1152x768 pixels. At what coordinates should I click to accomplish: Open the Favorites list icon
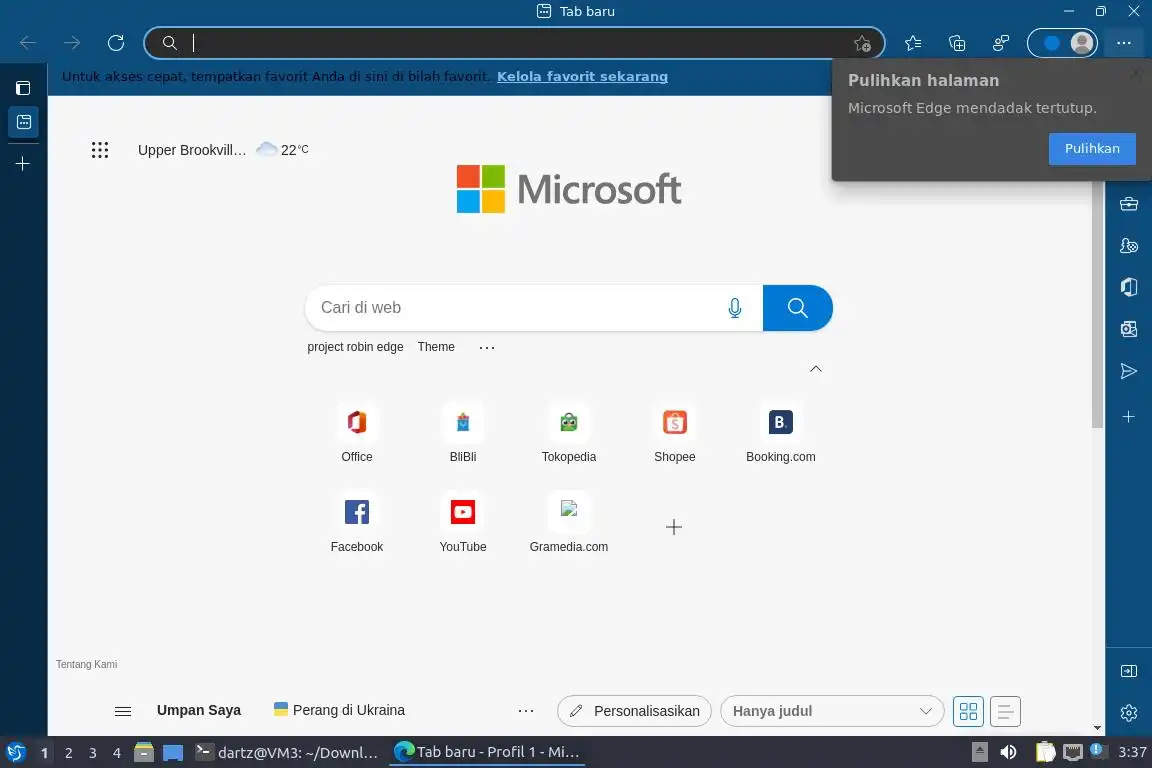(x=913, y=43)
